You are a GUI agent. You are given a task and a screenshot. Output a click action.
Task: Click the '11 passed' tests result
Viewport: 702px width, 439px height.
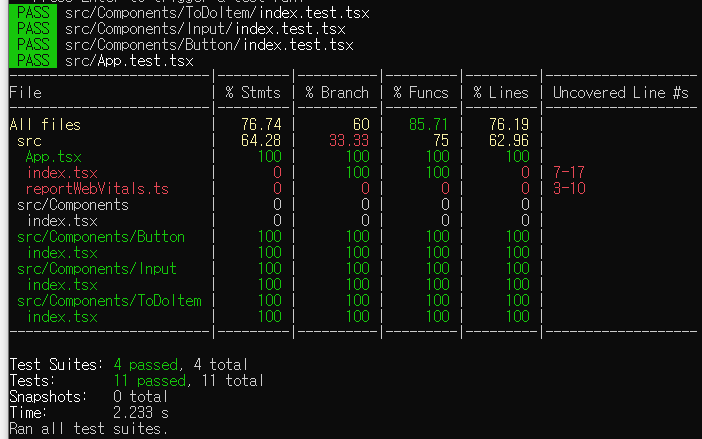tap(150, 380)
